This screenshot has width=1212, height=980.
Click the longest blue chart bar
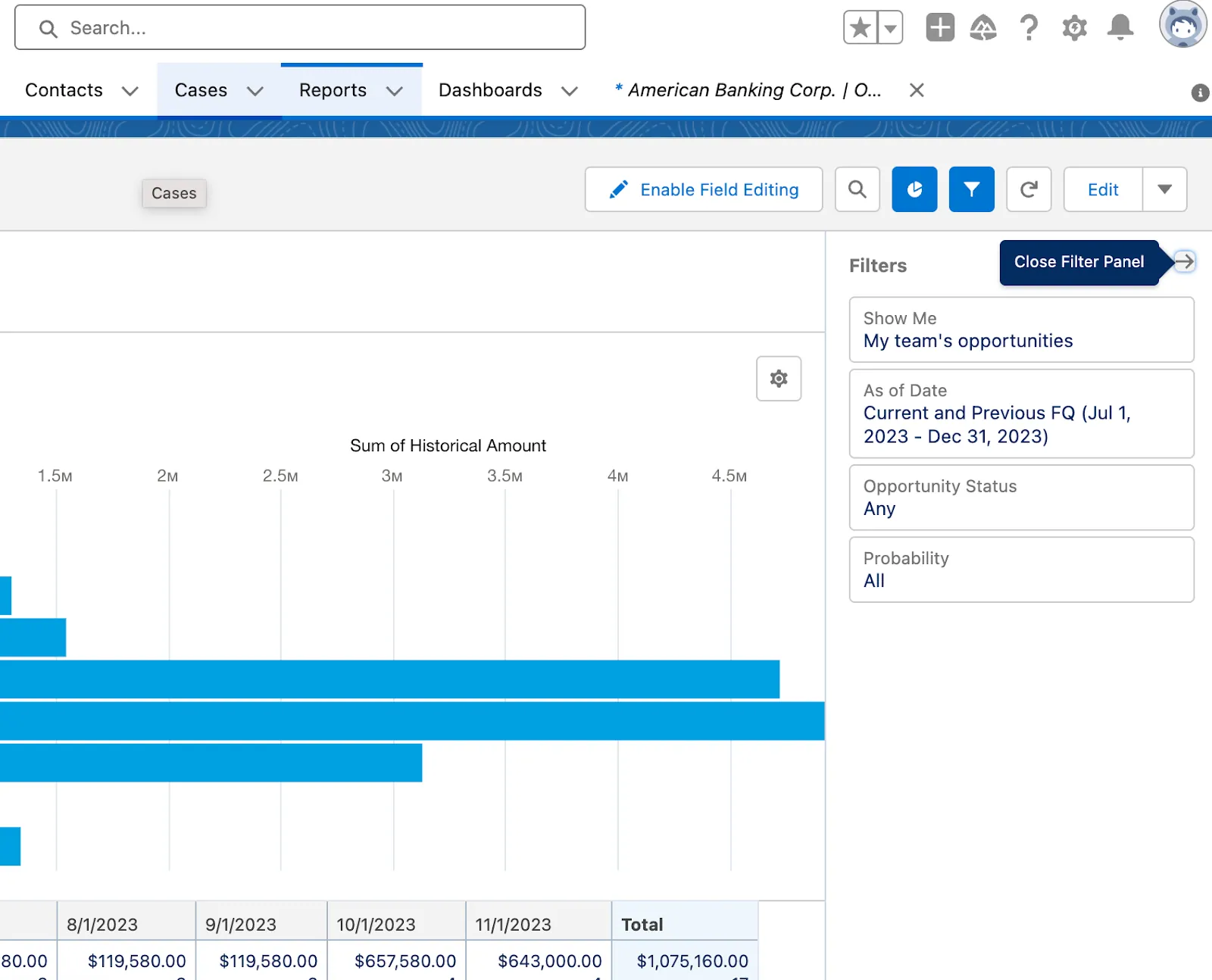coord(412,721)
